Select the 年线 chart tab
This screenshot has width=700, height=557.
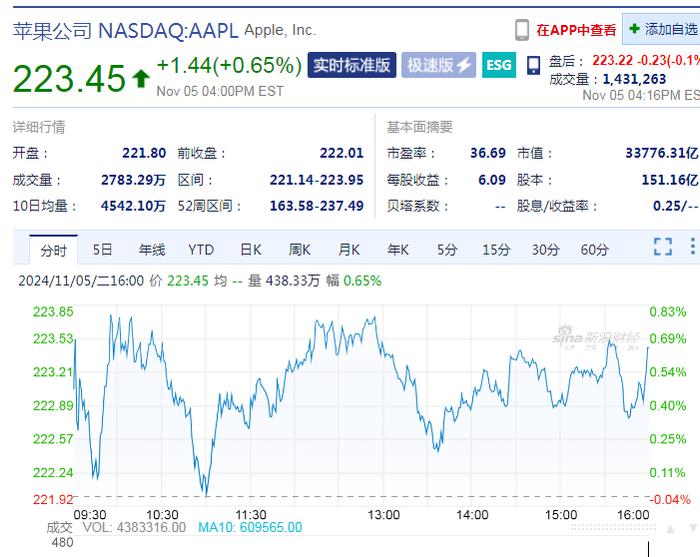click(x=152, y=249)
